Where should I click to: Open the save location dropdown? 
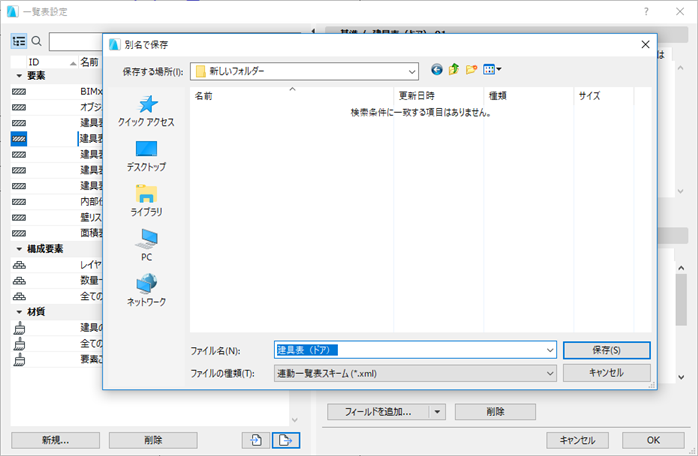pyautogui.click(x=412, y=71)
